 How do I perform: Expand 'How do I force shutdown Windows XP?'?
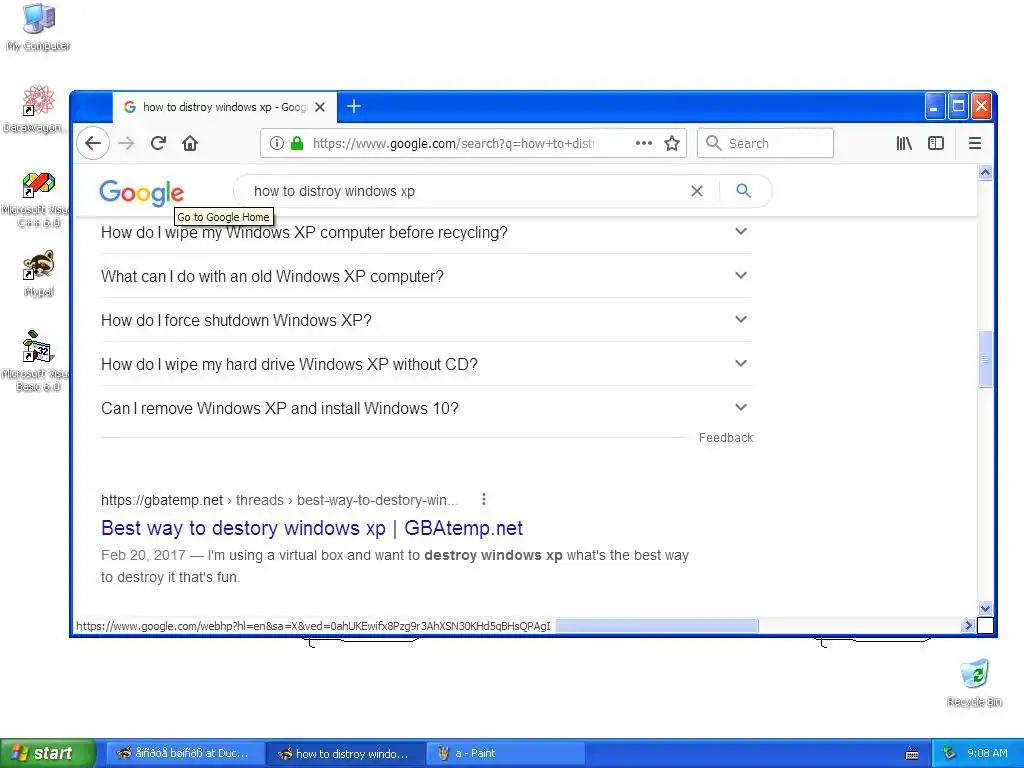pyautogui.click(x=426, y=320)
